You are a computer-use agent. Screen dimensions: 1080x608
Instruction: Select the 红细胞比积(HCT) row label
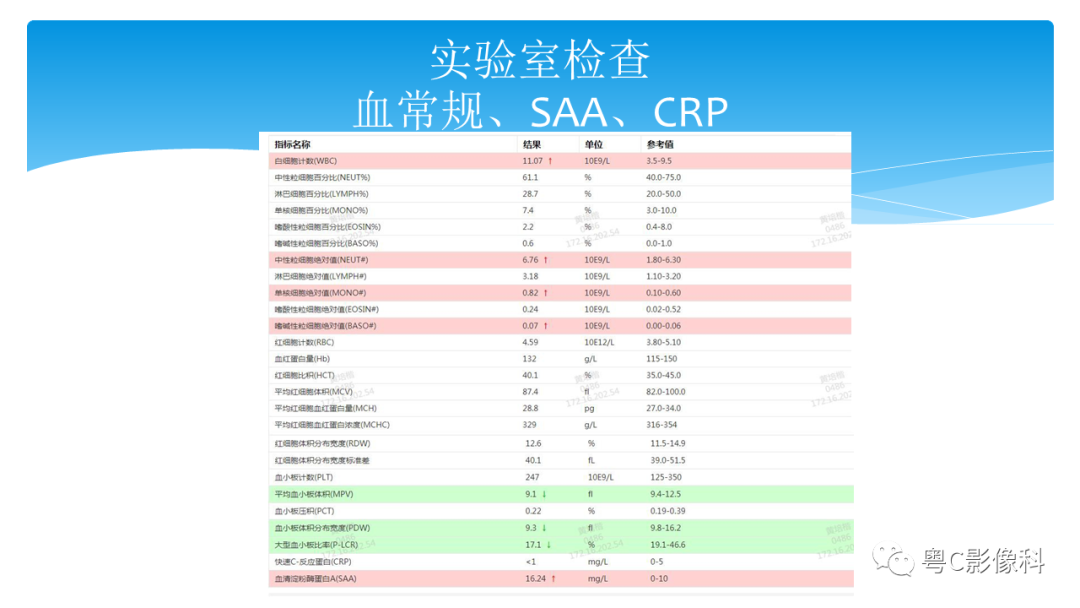304,376
